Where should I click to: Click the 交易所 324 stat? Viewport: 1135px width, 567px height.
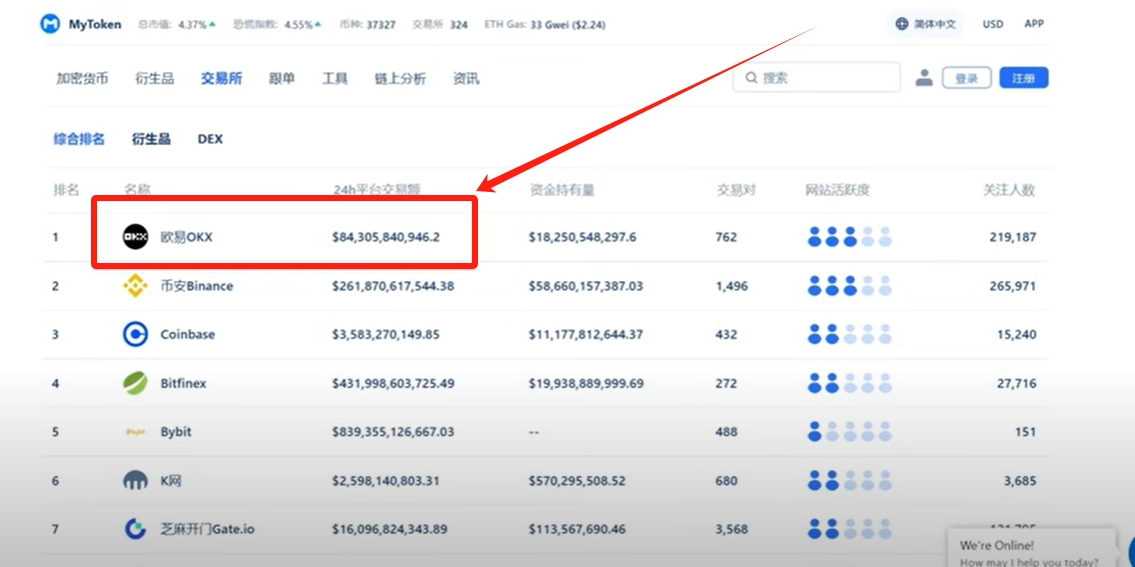pyautogui.click(x=440, y=25)
